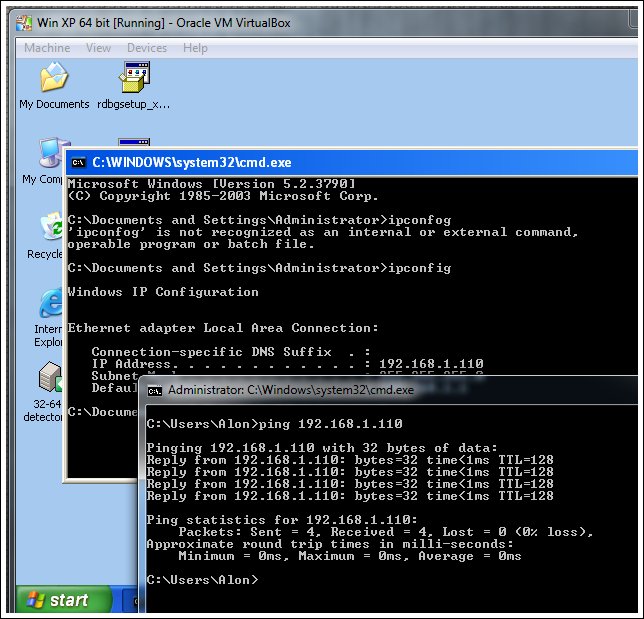The image size is (644, 619).
Task: Click the 'Approximate round trip times' line
Action: (330, 544)
